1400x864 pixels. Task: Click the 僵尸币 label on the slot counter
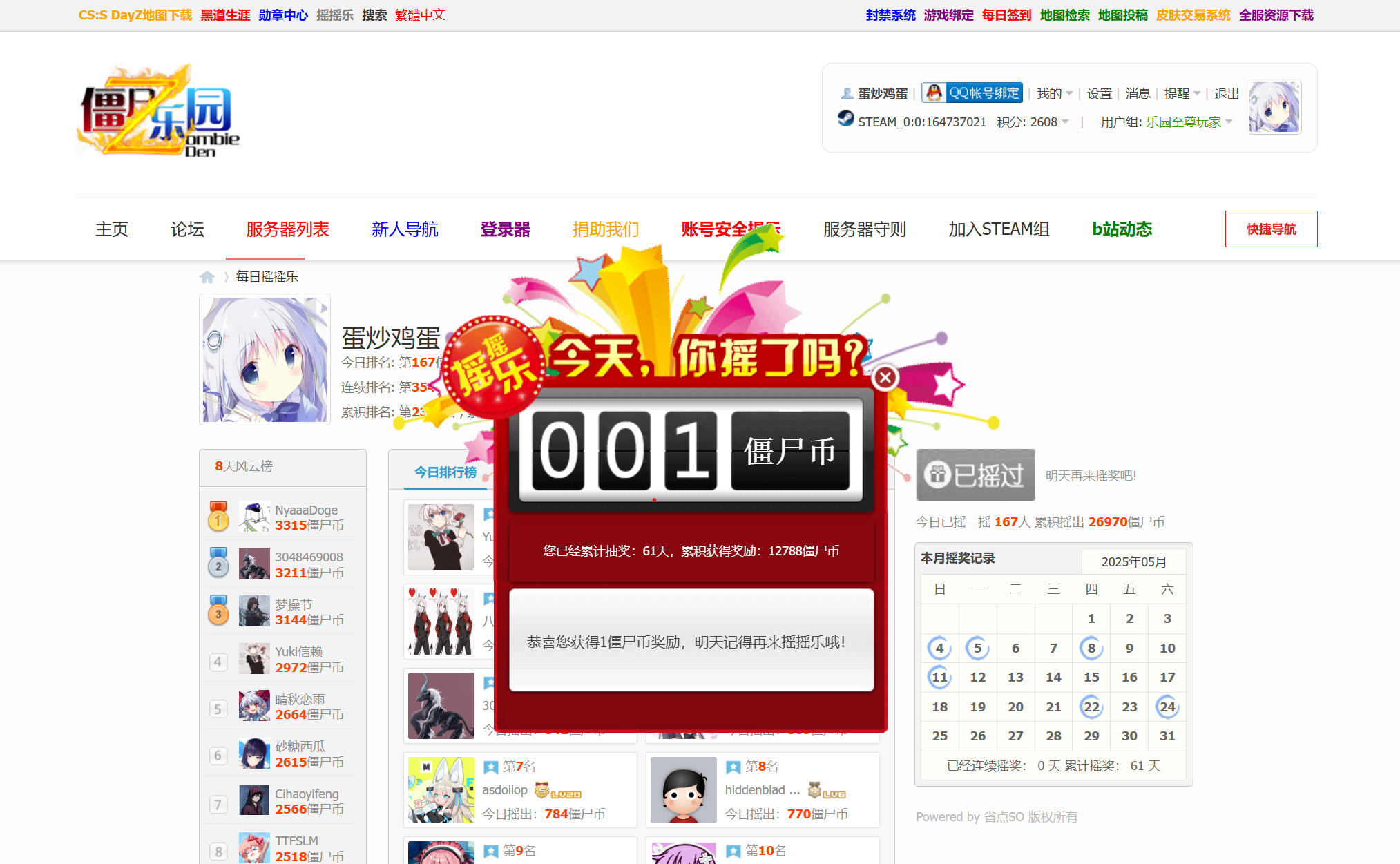pos(790,451)
